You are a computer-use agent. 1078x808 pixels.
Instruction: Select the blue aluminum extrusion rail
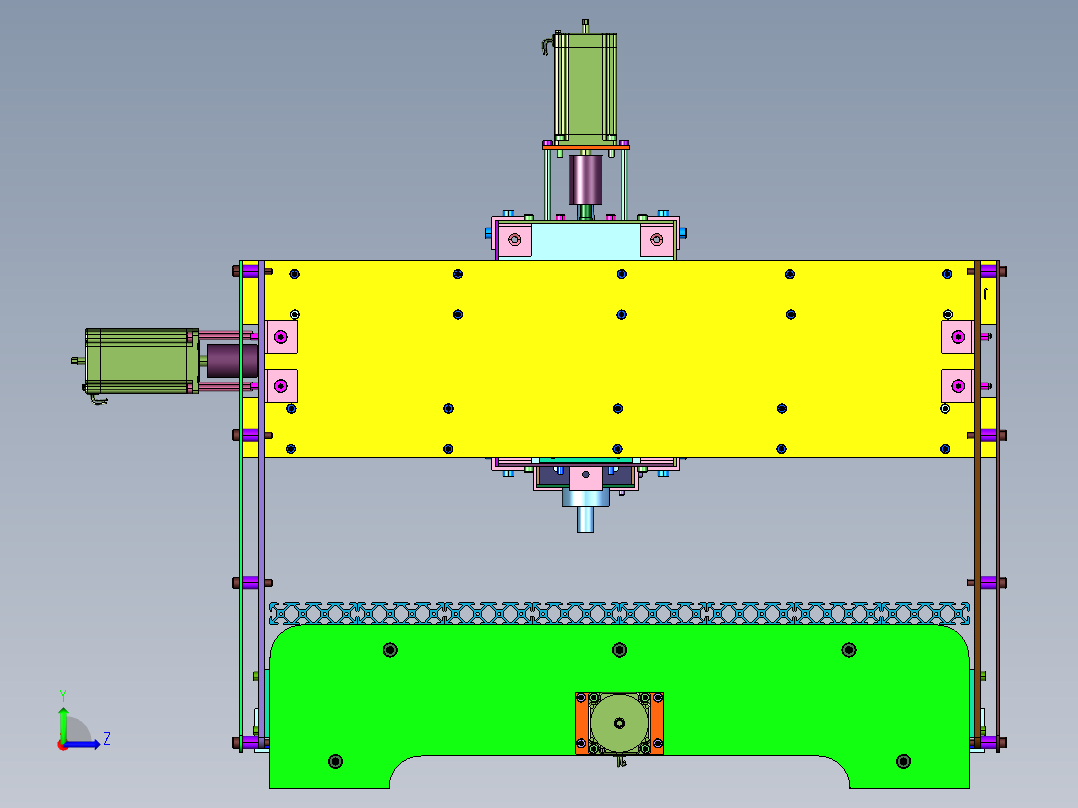pyautogui.click(x=620, y=612)
